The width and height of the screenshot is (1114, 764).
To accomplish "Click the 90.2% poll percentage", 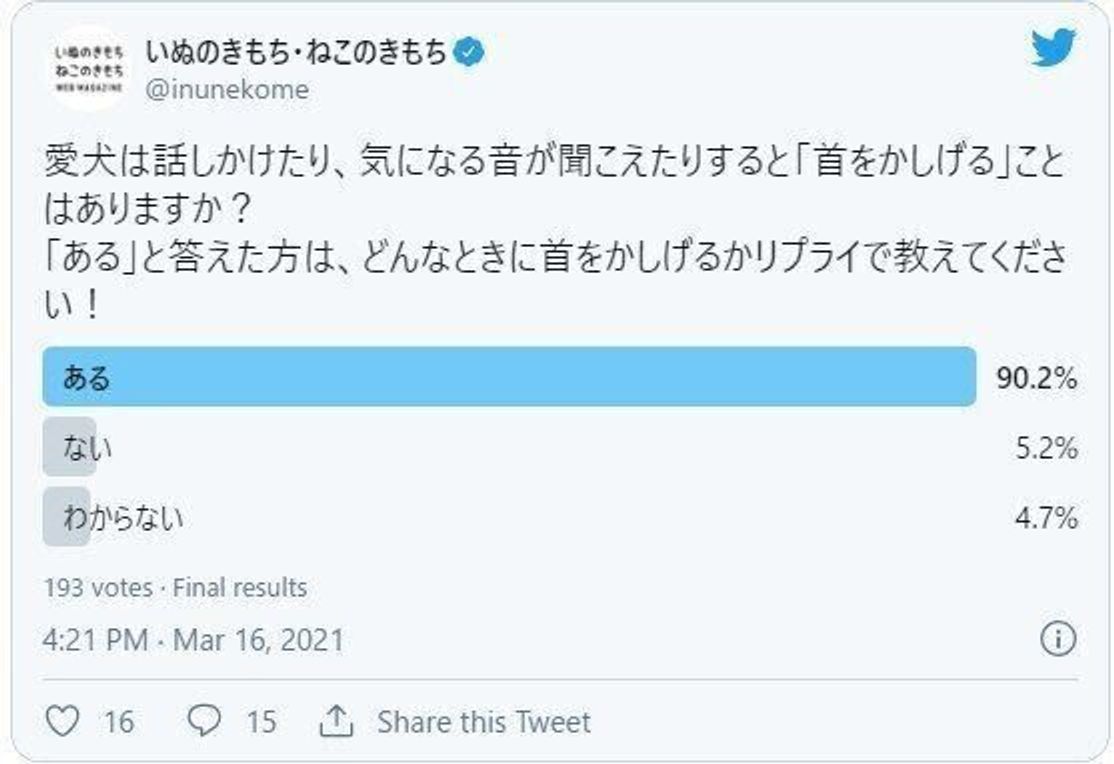I will click(x=1036, y=378).
